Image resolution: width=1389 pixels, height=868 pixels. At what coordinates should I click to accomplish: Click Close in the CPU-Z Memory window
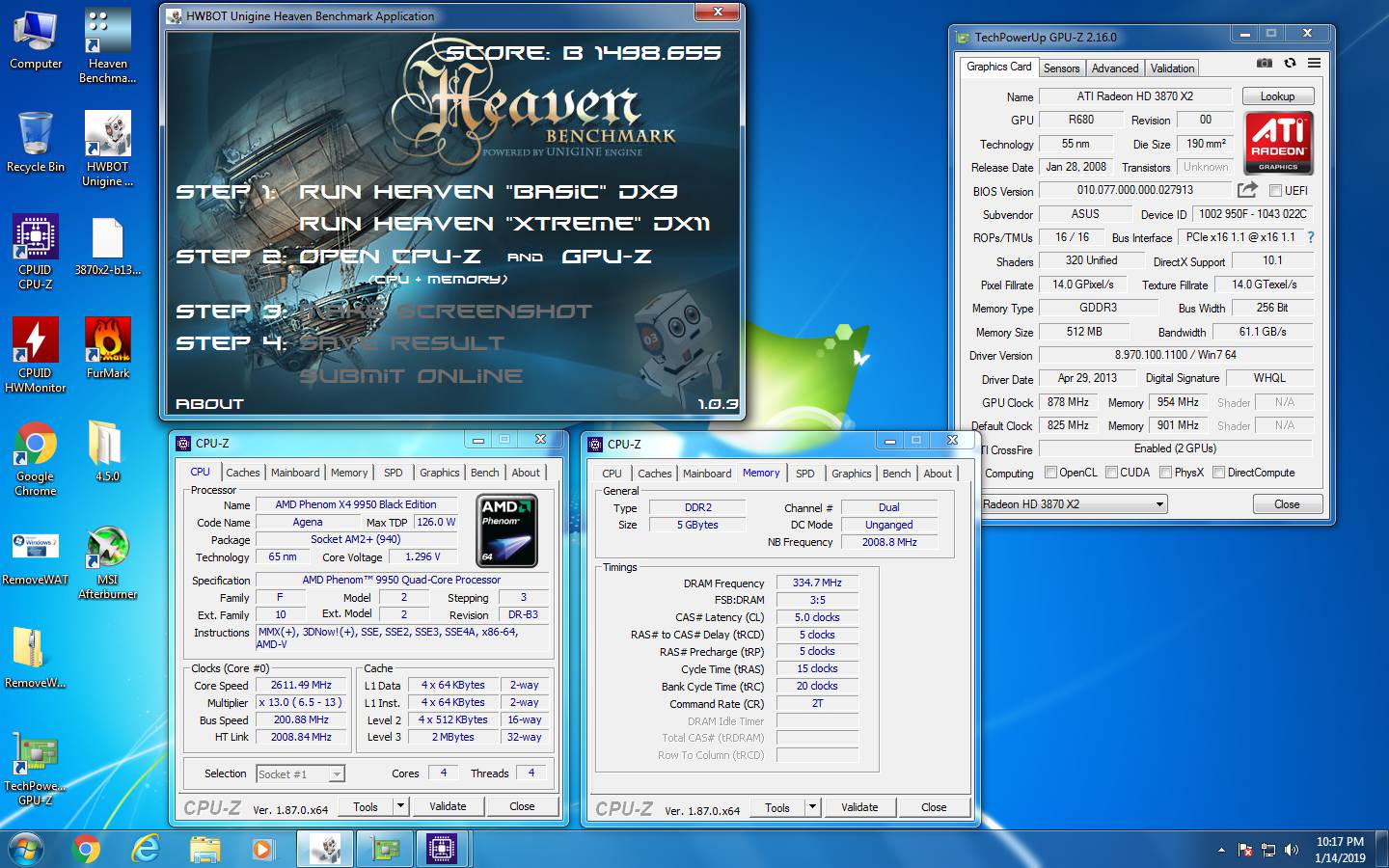pos(934,807)
